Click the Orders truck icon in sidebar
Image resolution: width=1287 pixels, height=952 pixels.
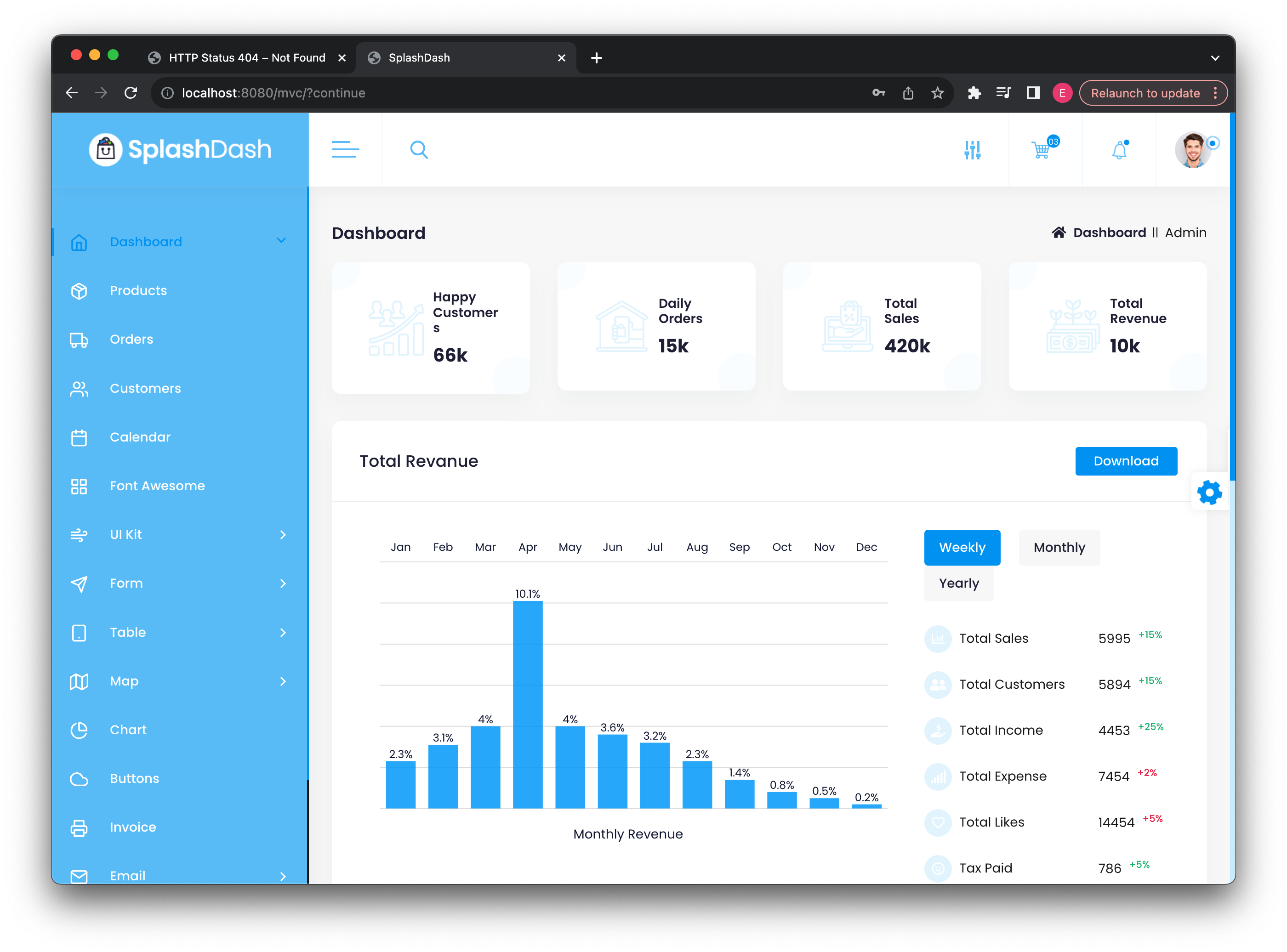coord(79,339)
